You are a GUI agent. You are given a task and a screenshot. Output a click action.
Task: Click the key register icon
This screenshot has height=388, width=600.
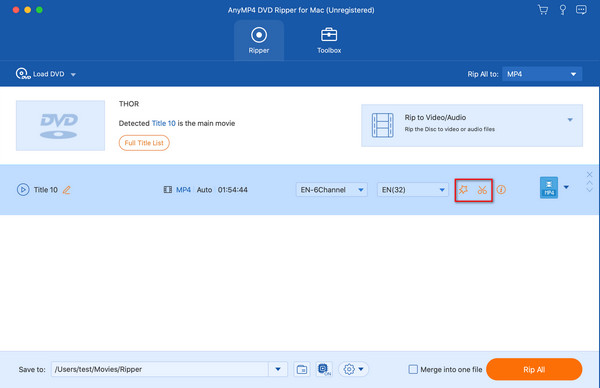pyautogui.click(x=562, y=10)
